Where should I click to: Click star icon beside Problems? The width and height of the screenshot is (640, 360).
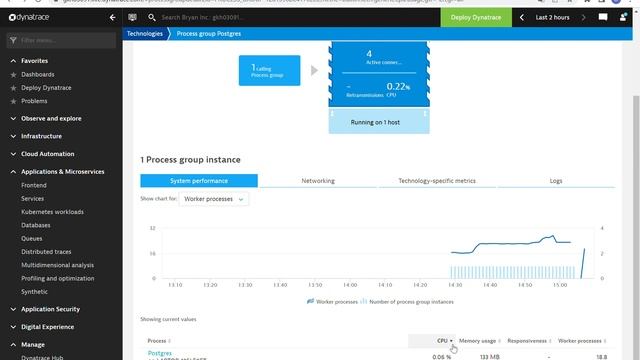click(13, 101)
